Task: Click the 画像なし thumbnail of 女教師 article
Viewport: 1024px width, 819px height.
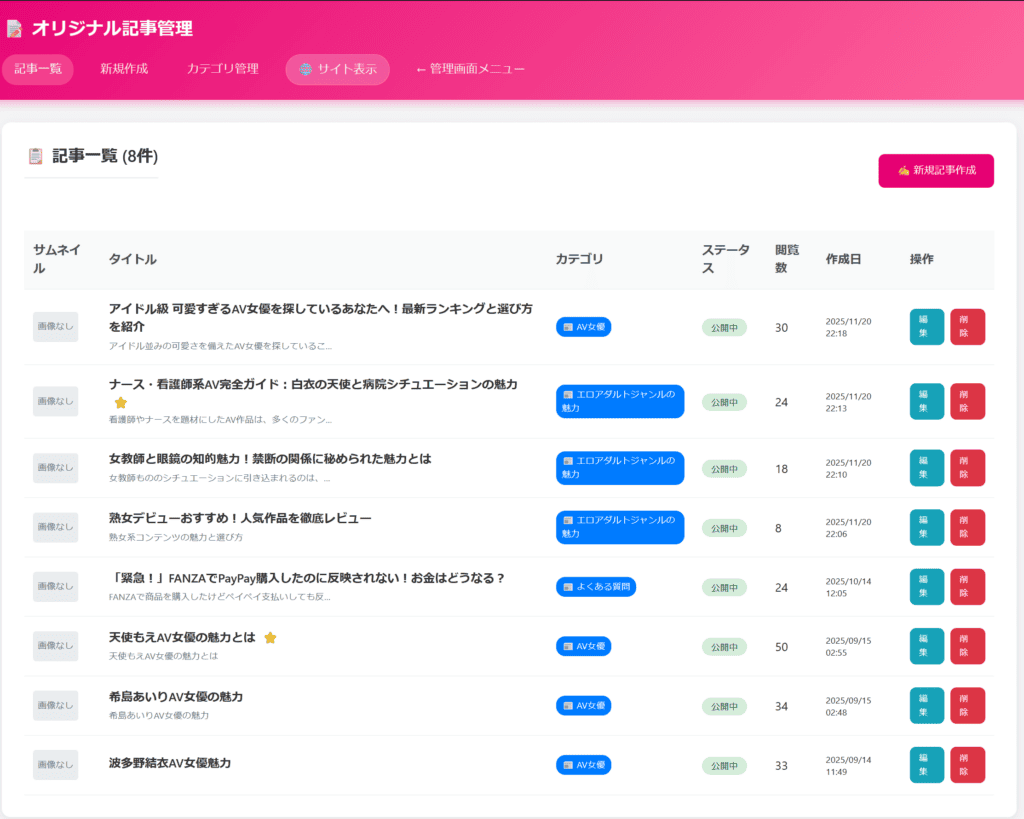Action: tap(55, 468)
